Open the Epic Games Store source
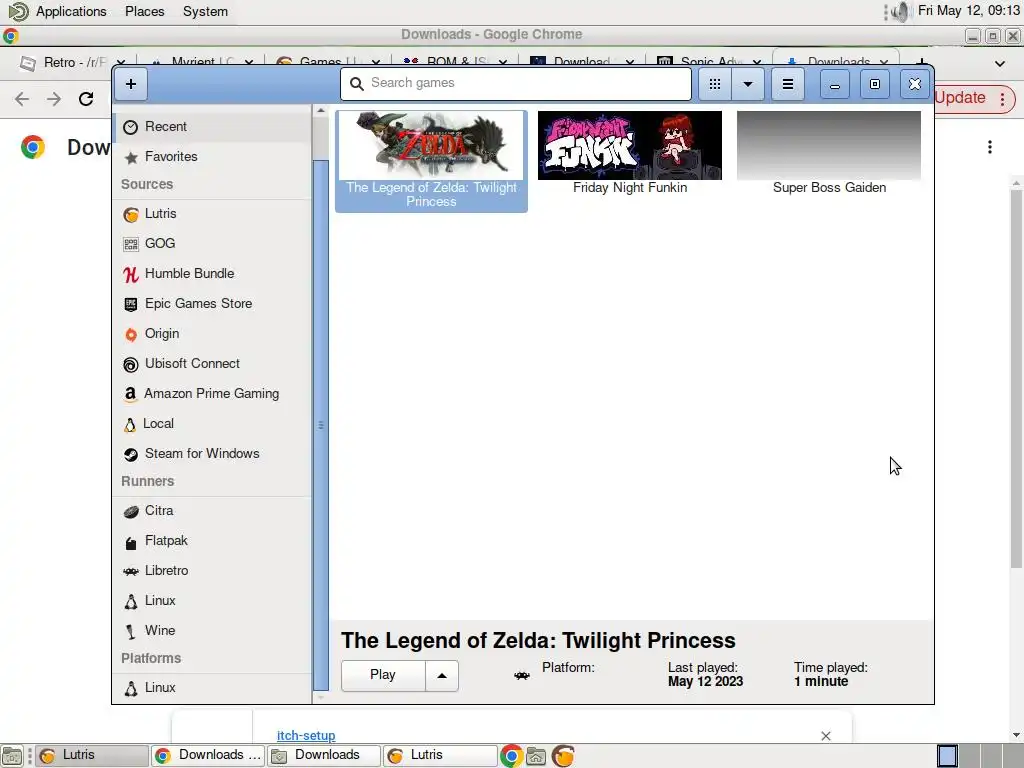 (x=212, y=304)
